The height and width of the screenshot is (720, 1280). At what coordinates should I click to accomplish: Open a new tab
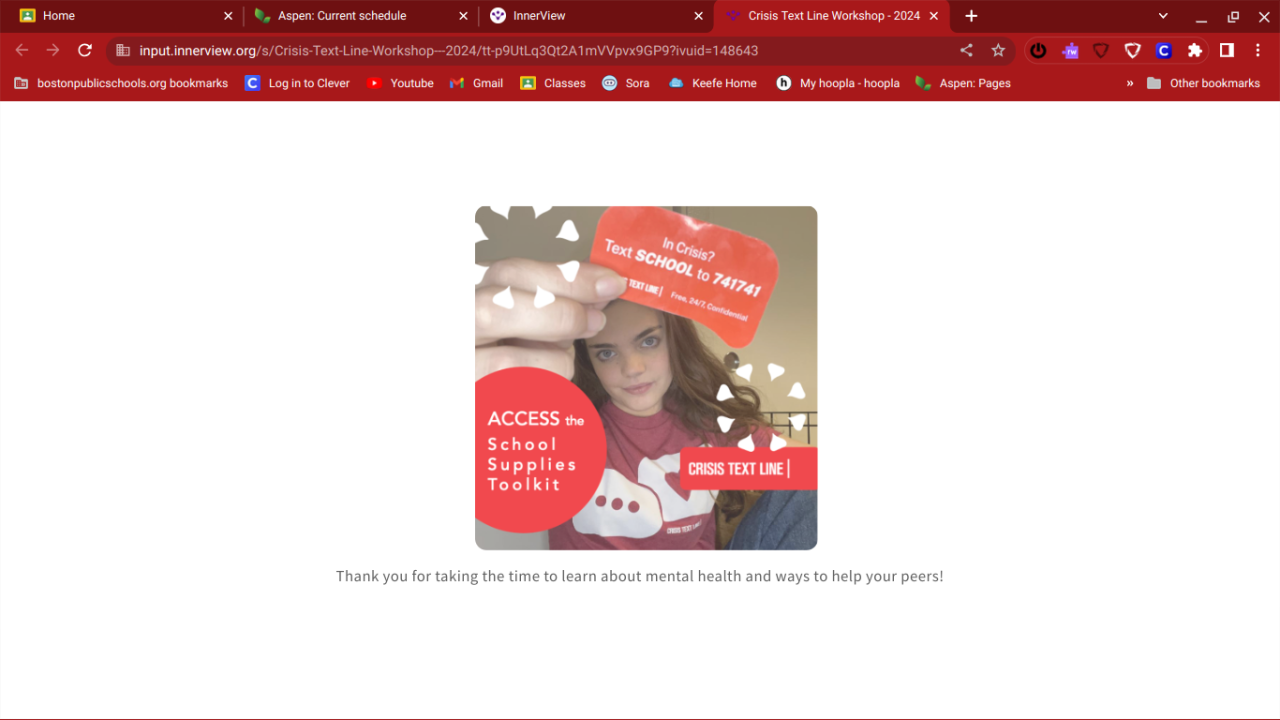pos(971,16)
